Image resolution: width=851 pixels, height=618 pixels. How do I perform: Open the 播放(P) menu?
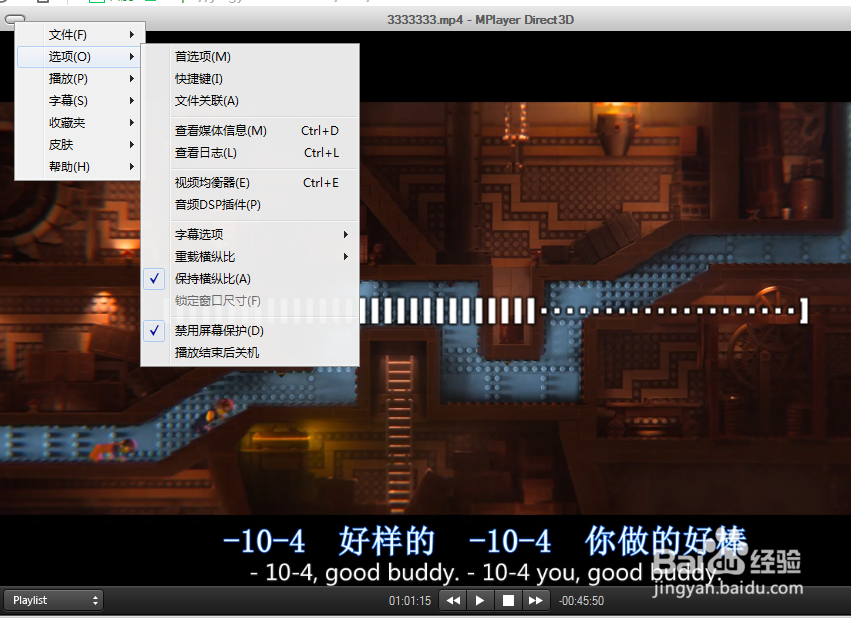[79, 79]
